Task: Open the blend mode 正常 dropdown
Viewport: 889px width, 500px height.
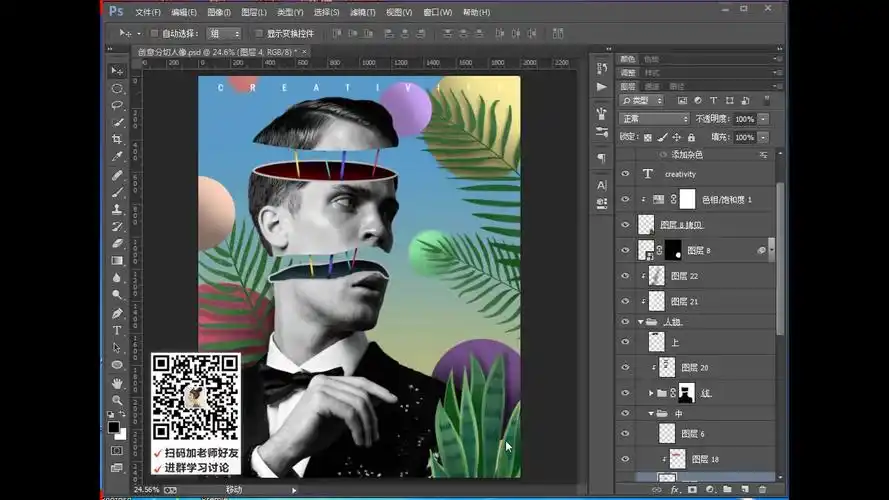Action: click(x=654, y=119)
